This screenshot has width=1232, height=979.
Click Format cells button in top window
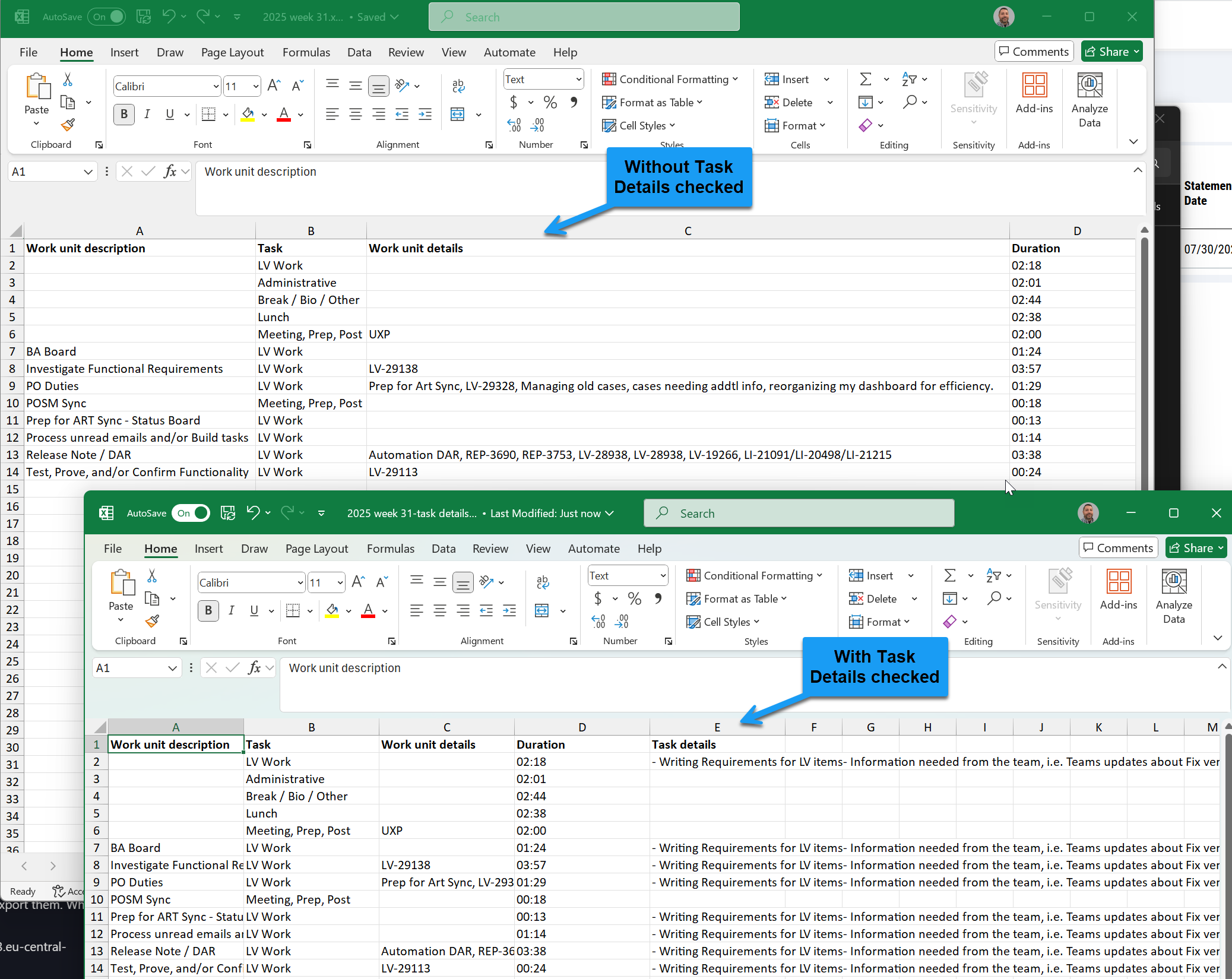(x=794, y=125)
